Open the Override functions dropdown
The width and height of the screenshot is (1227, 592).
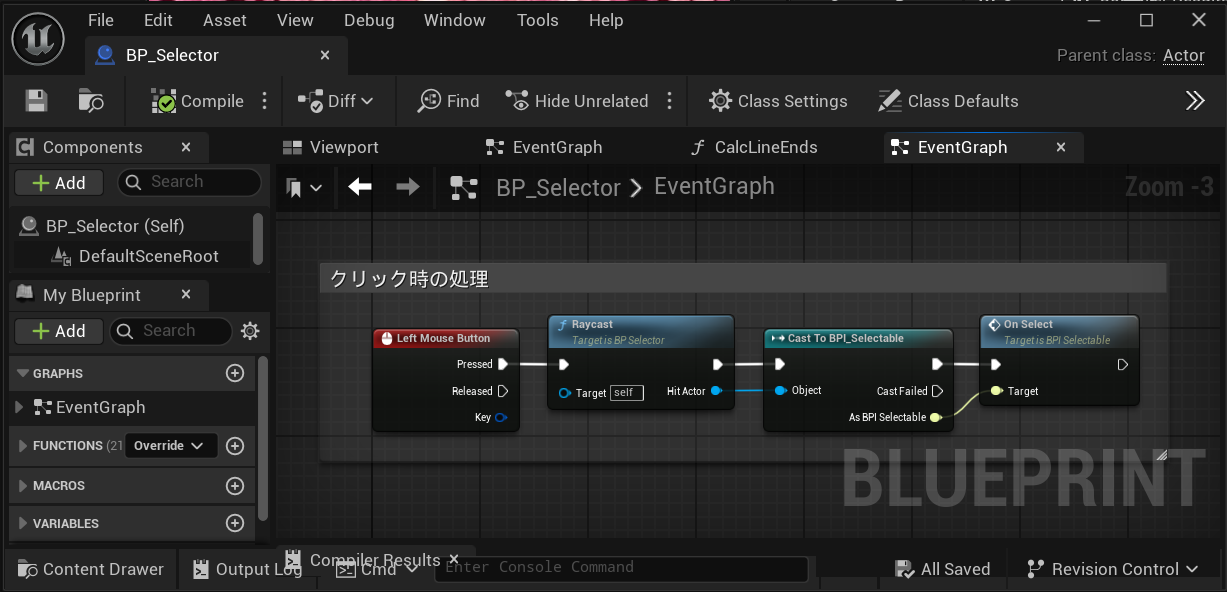(x=171, y=446)
